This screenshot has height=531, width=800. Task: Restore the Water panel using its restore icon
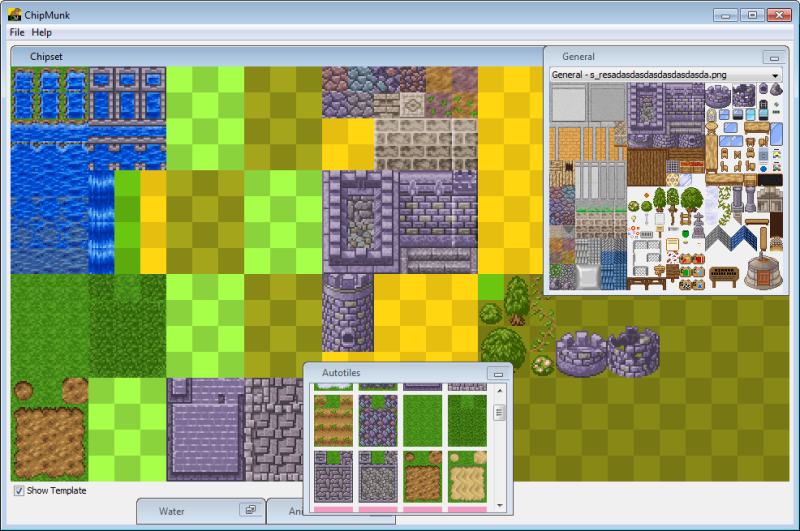249,510
